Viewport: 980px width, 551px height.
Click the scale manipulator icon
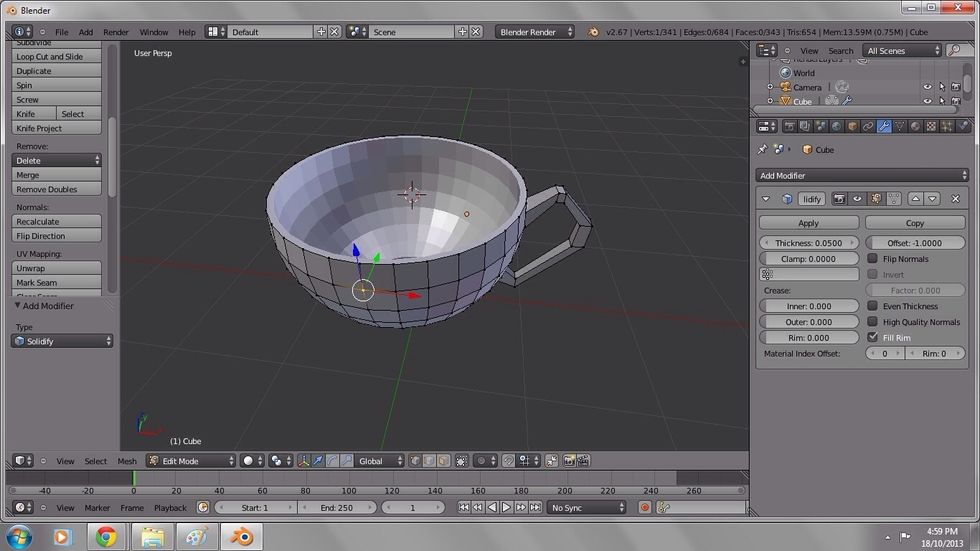coord(346,461)
